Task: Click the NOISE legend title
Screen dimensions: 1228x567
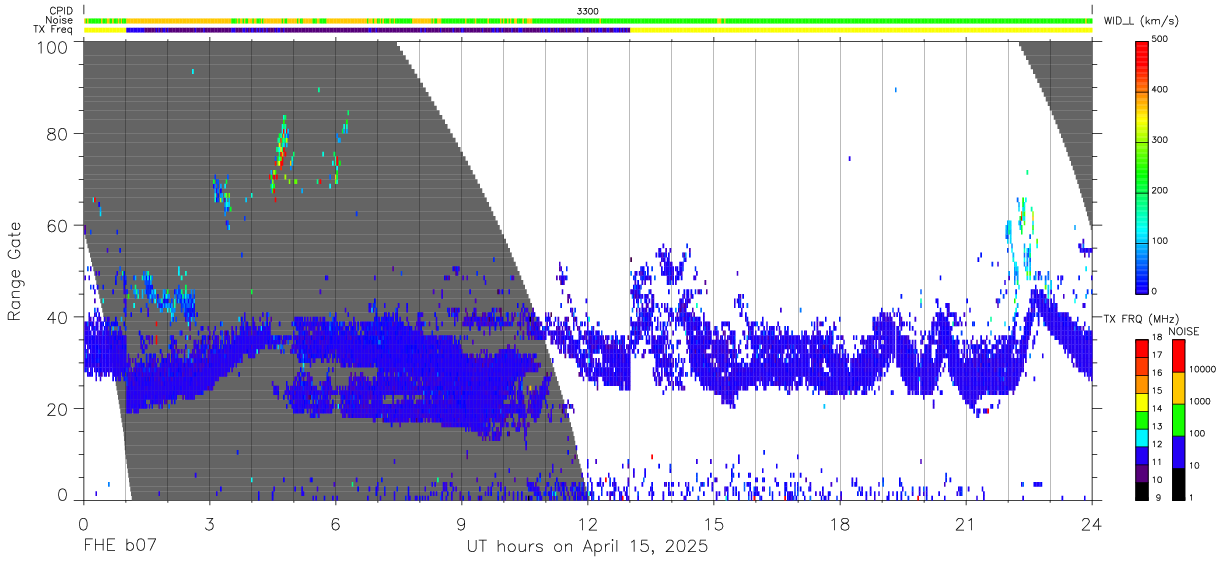Action: (1184, 331)
